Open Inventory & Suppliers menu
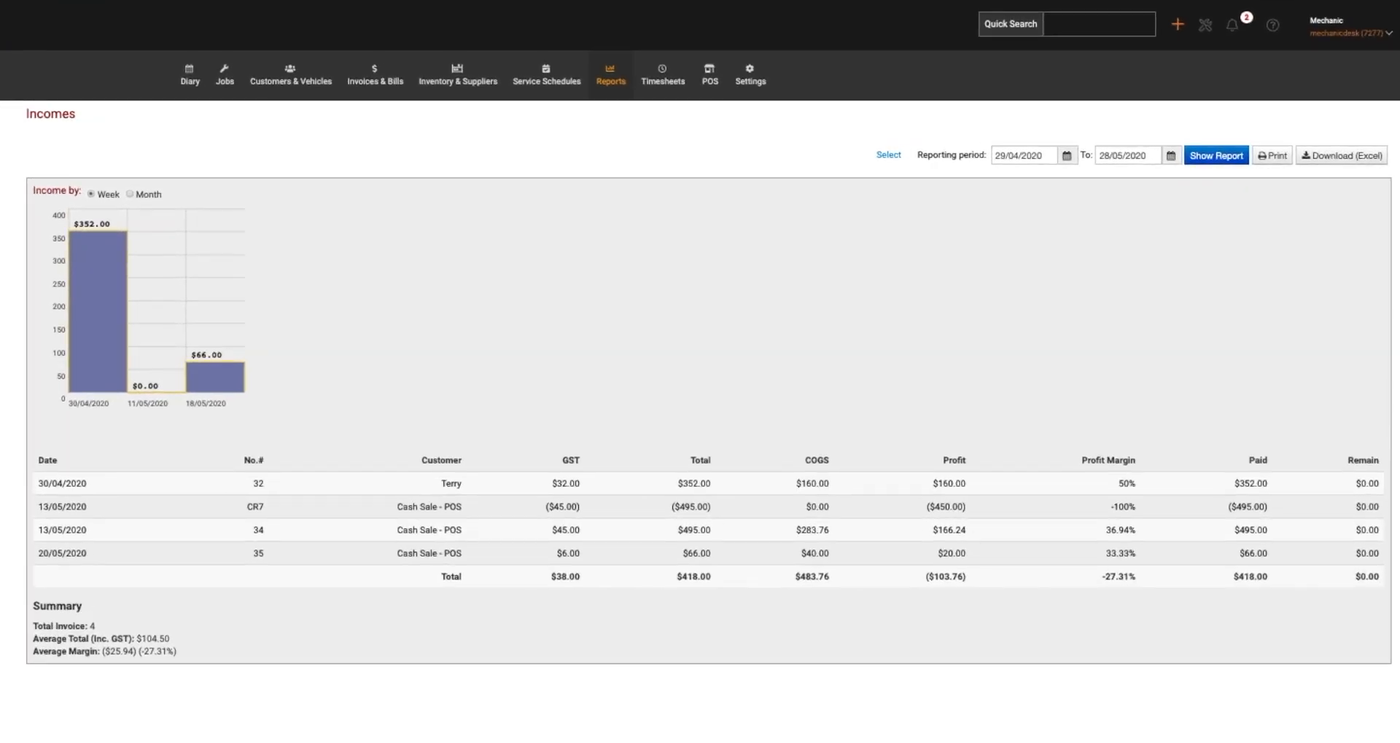 coord(458,75)
